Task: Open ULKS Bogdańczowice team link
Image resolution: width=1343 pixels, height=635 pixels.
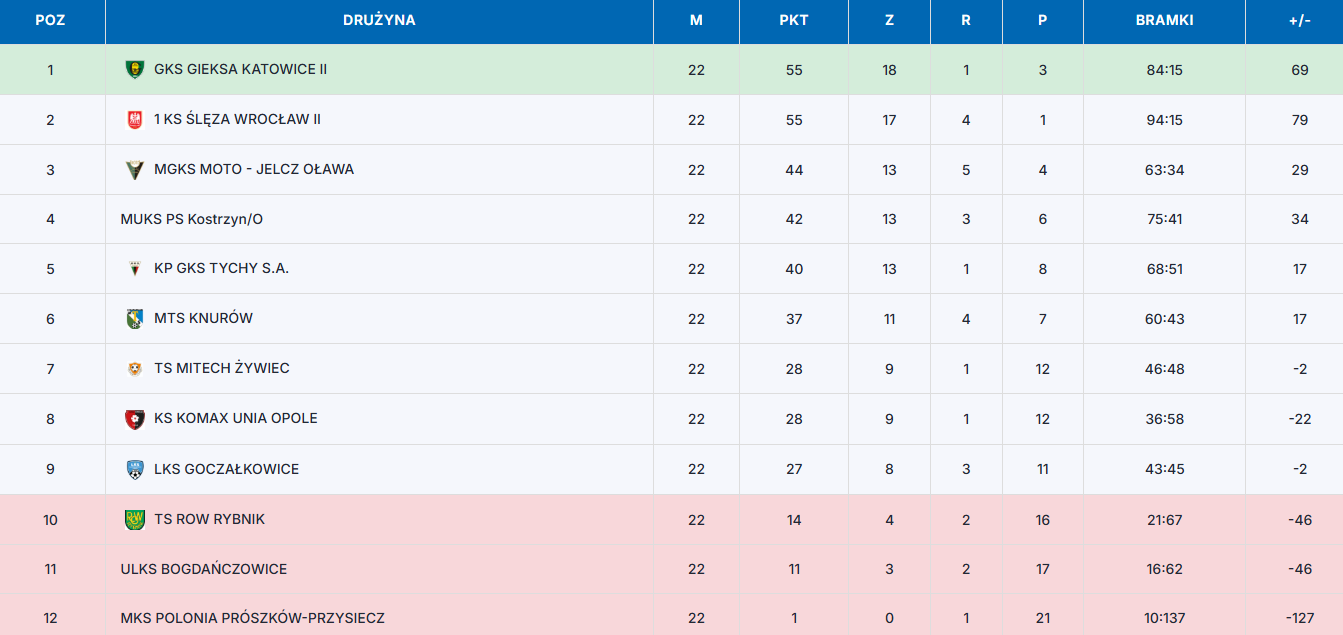Action: [204, 569]
